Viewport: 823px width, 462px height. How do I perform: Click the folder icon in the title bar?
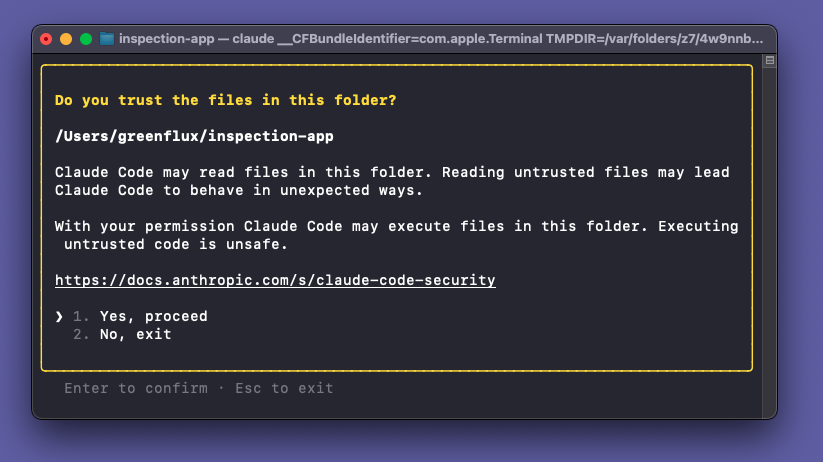(107, 39)
